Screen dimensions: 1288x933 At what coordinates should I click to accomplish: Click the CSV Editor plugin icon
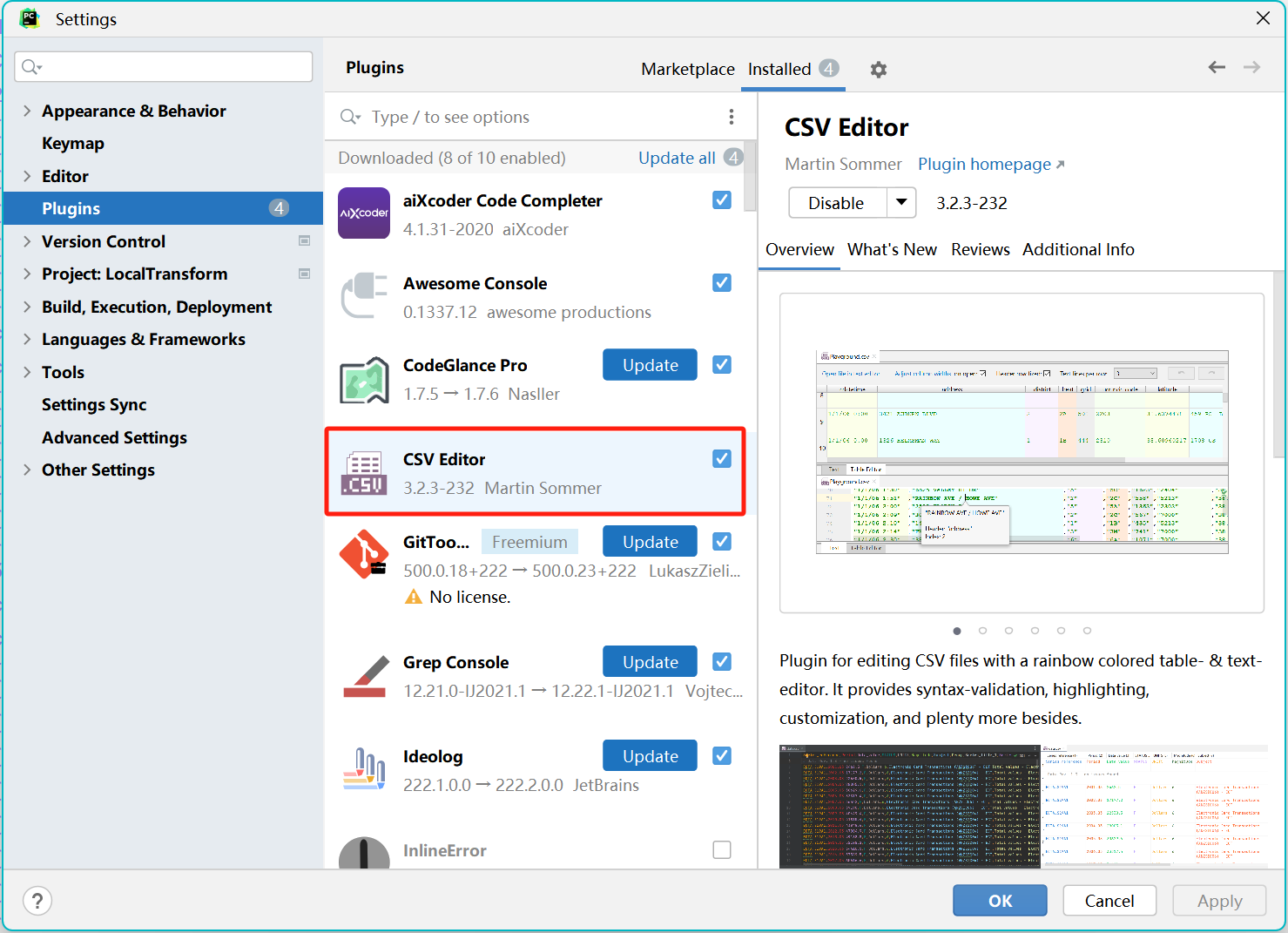pos(364,473)
